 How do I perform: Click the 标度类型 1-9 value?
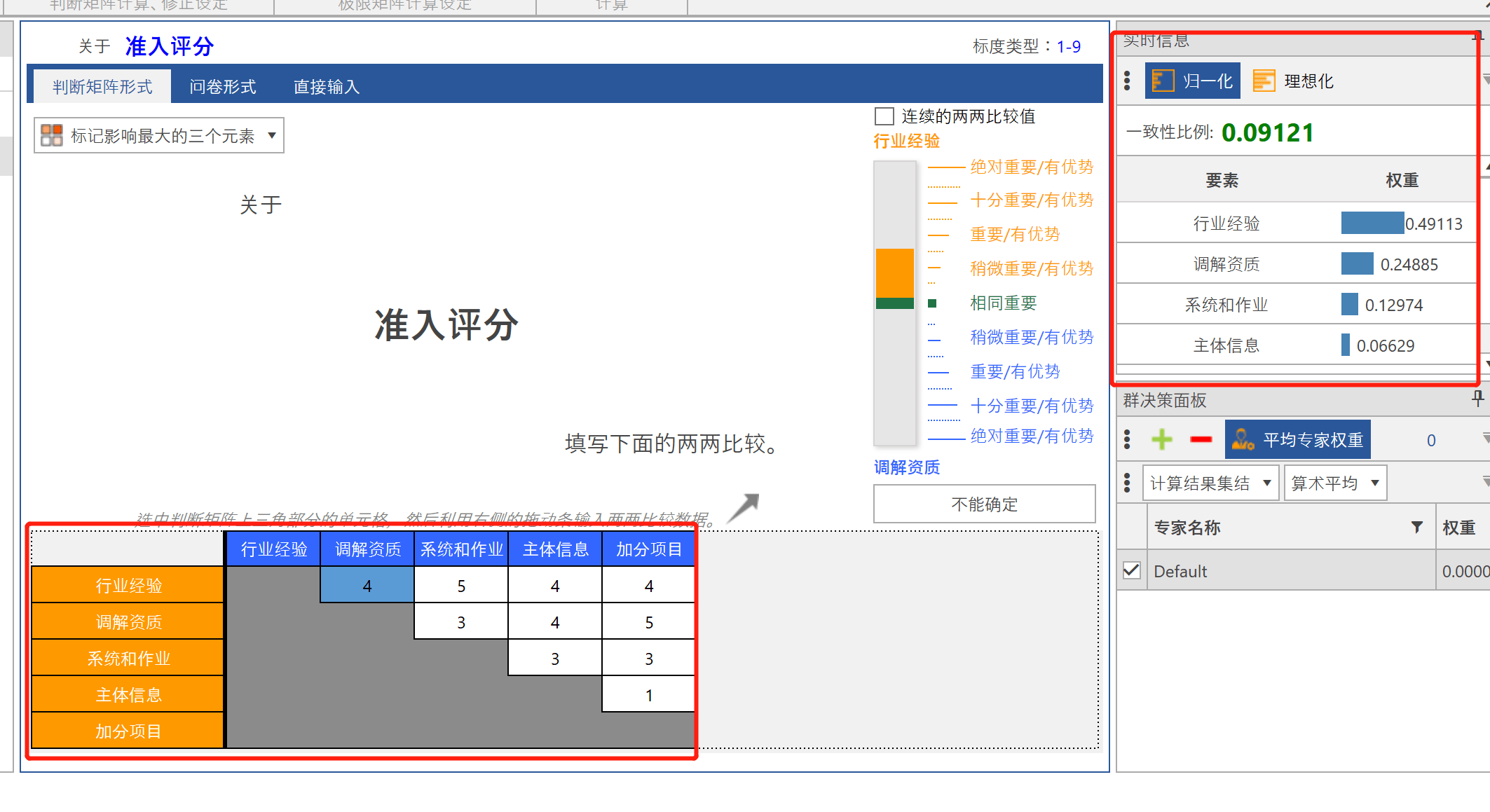pyautogui.click(x=1069, y=46)
